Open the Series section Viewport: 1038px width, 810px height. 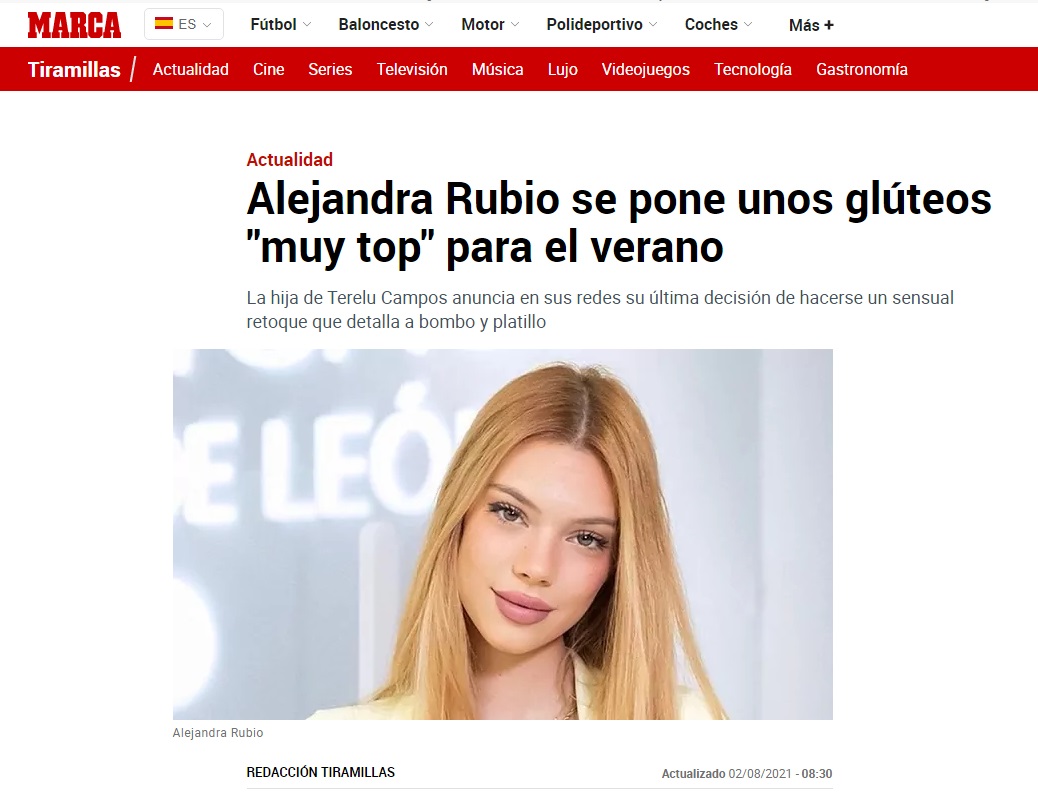pos(330,69)
